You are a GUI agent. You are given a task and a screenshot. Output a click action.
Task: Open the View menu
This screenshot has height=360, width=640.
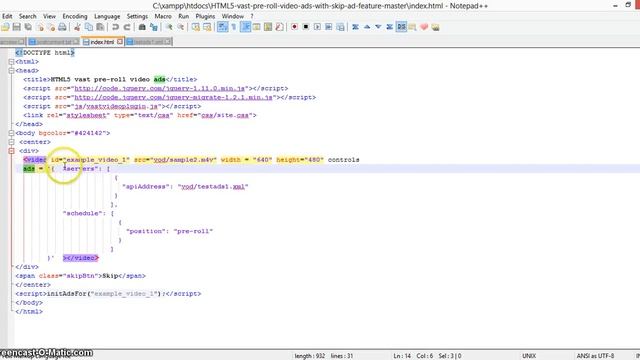click(49, 16)
